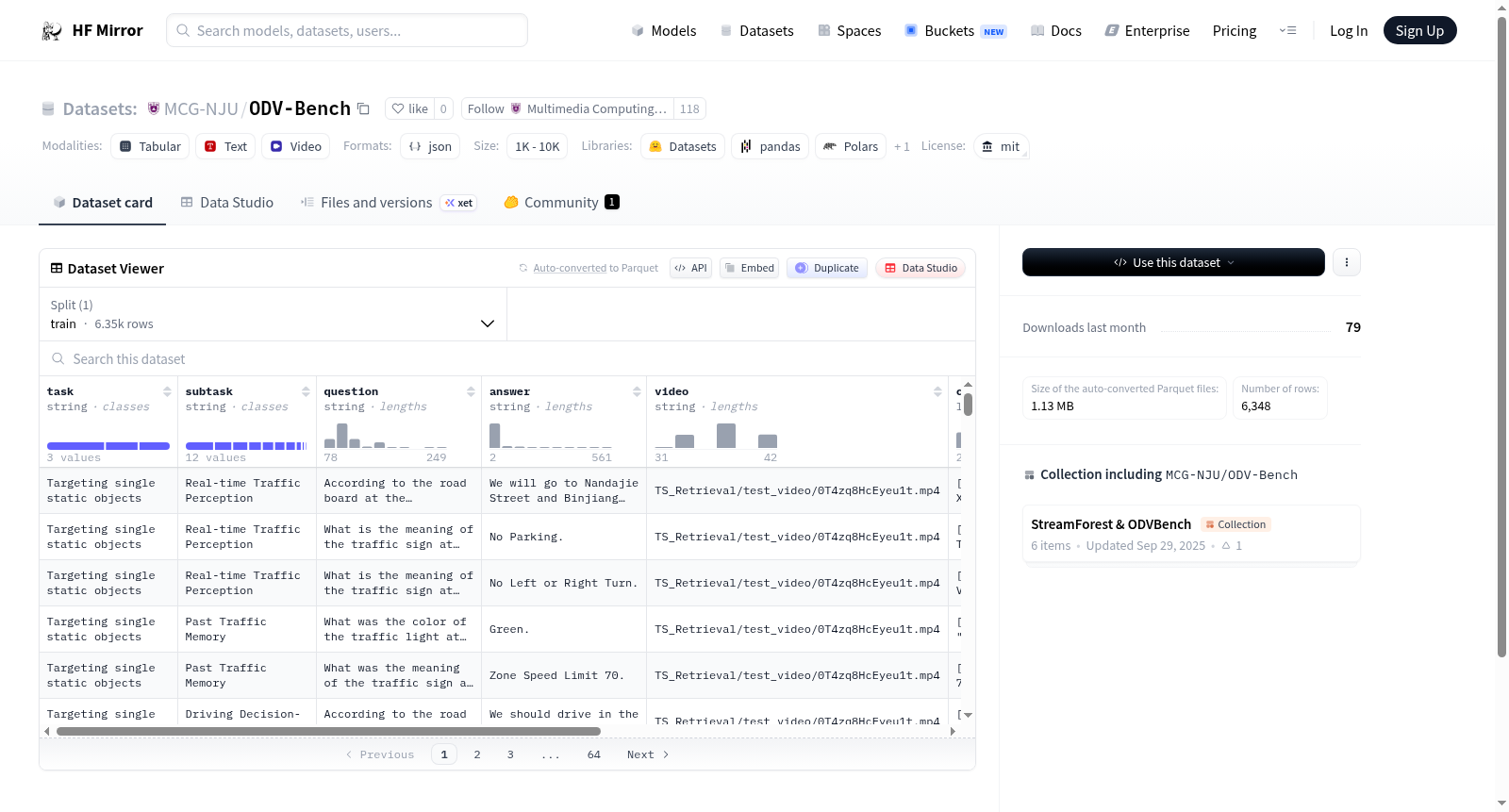
Task: Click the 'Zone Speed Limit 70.' answer cell
Action: (564, 675)
